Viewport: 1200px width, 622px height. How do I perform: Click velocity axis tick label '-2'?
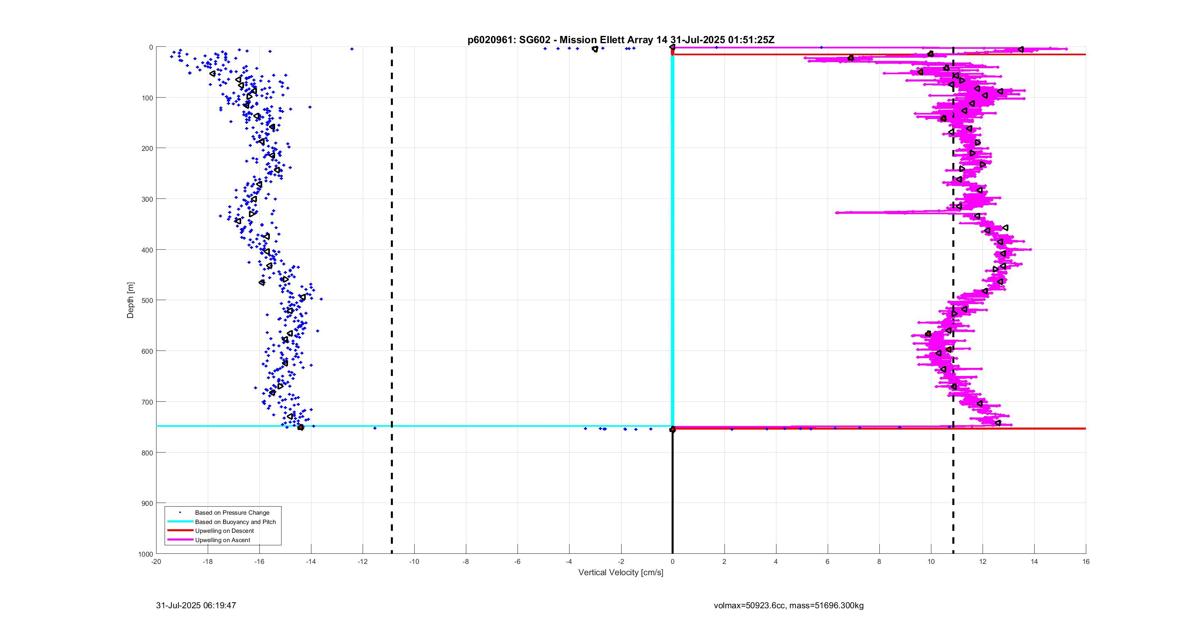[621, 561]
